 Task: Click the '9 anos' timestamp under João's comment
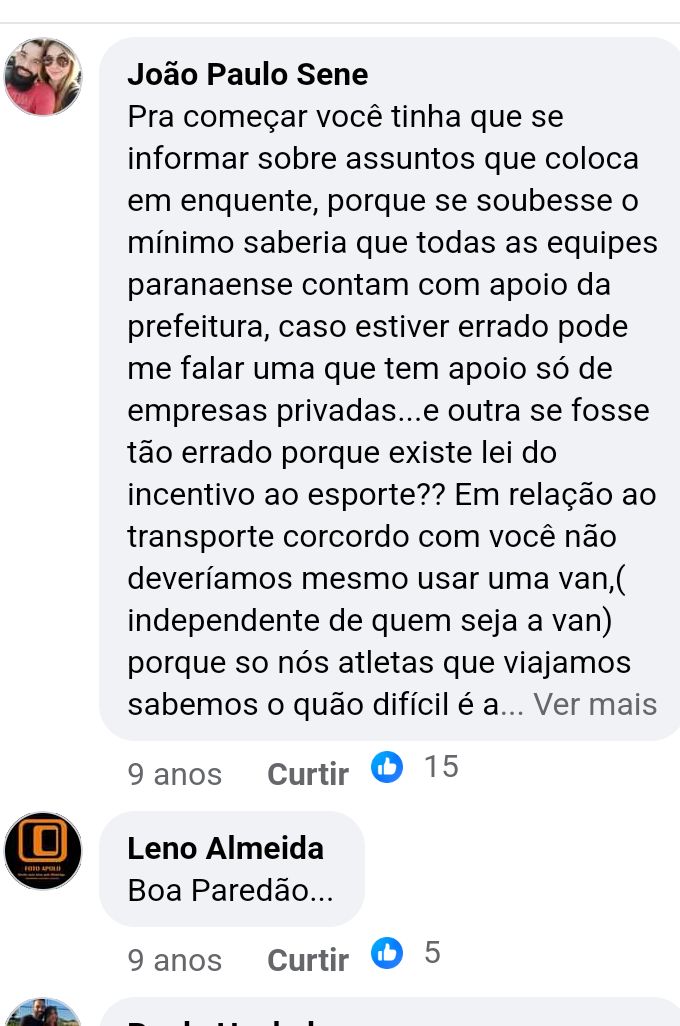[x=175, y=774]
